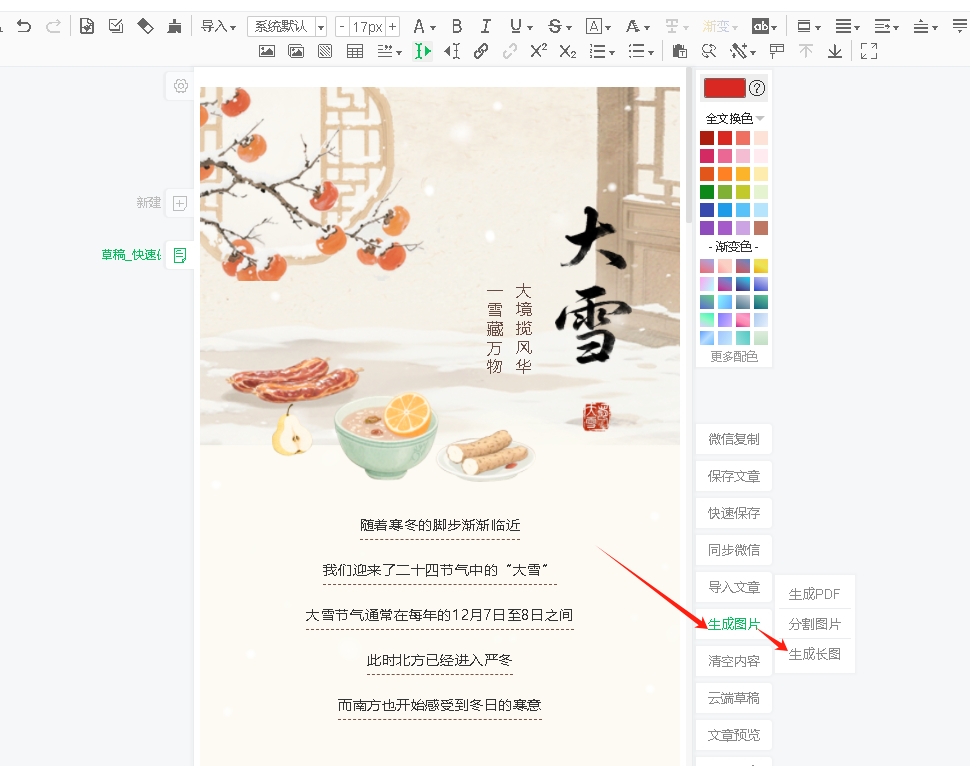Insert a table using the grid icon
970x766 pixels.
[x=354, y=51]
